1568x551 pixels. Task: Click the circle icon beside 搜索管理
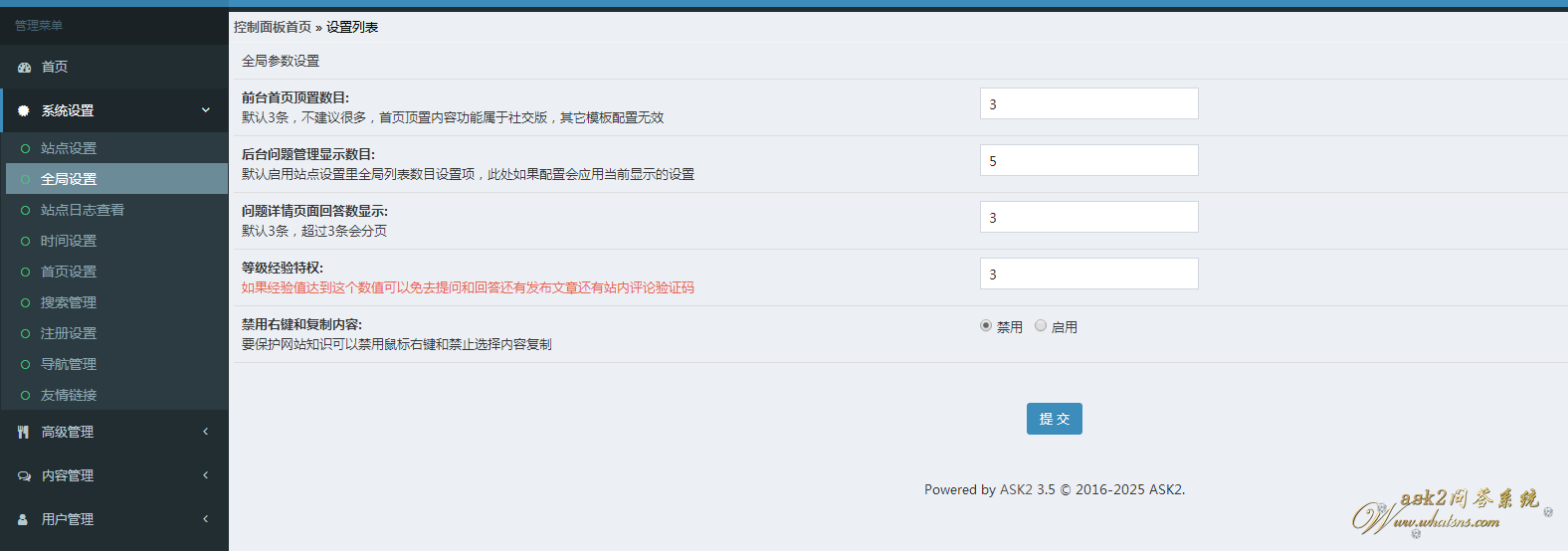(x=26, y=303)
